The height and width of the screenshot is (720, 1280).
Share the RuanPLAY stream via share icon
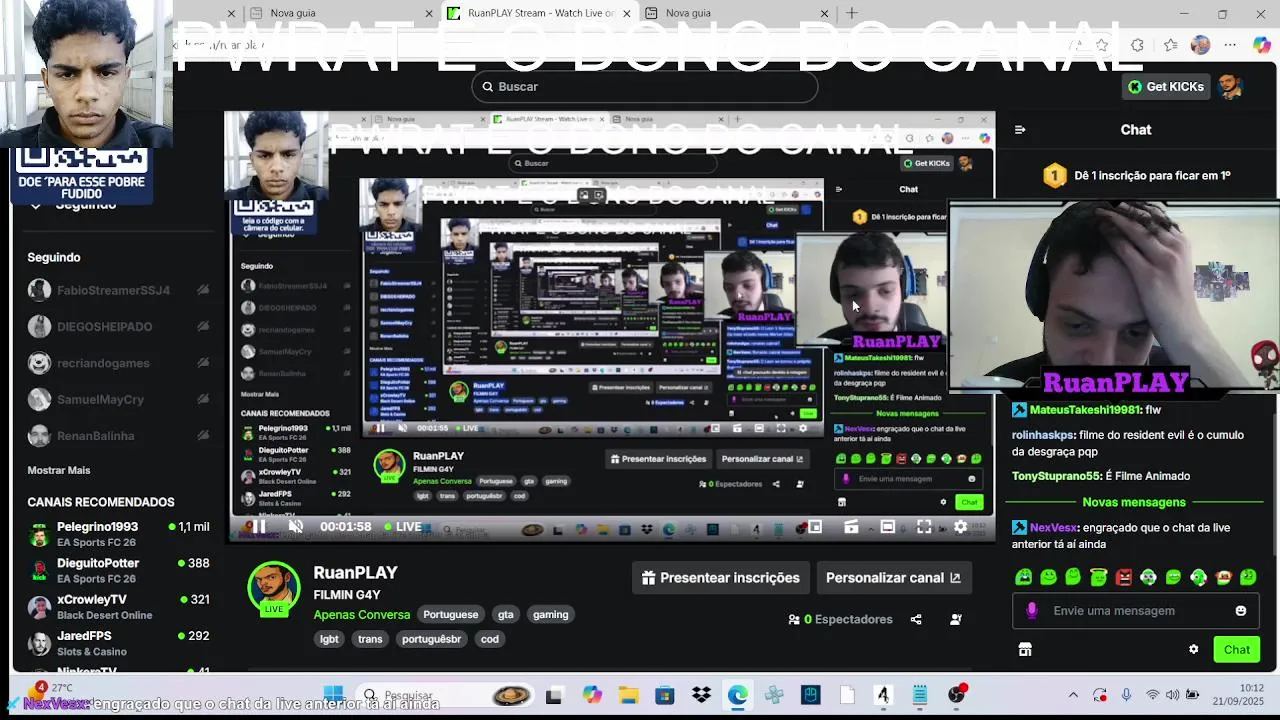(916, 620)
